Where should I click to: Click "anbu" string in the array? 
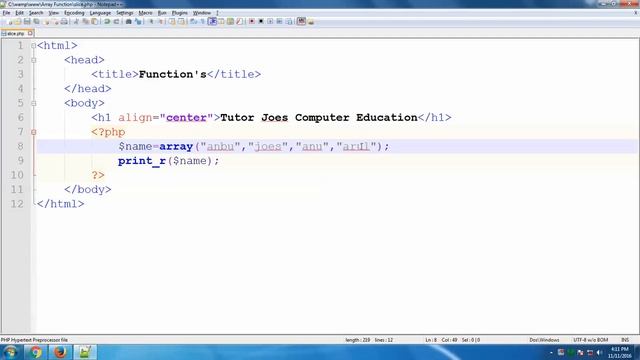[220, 146]
